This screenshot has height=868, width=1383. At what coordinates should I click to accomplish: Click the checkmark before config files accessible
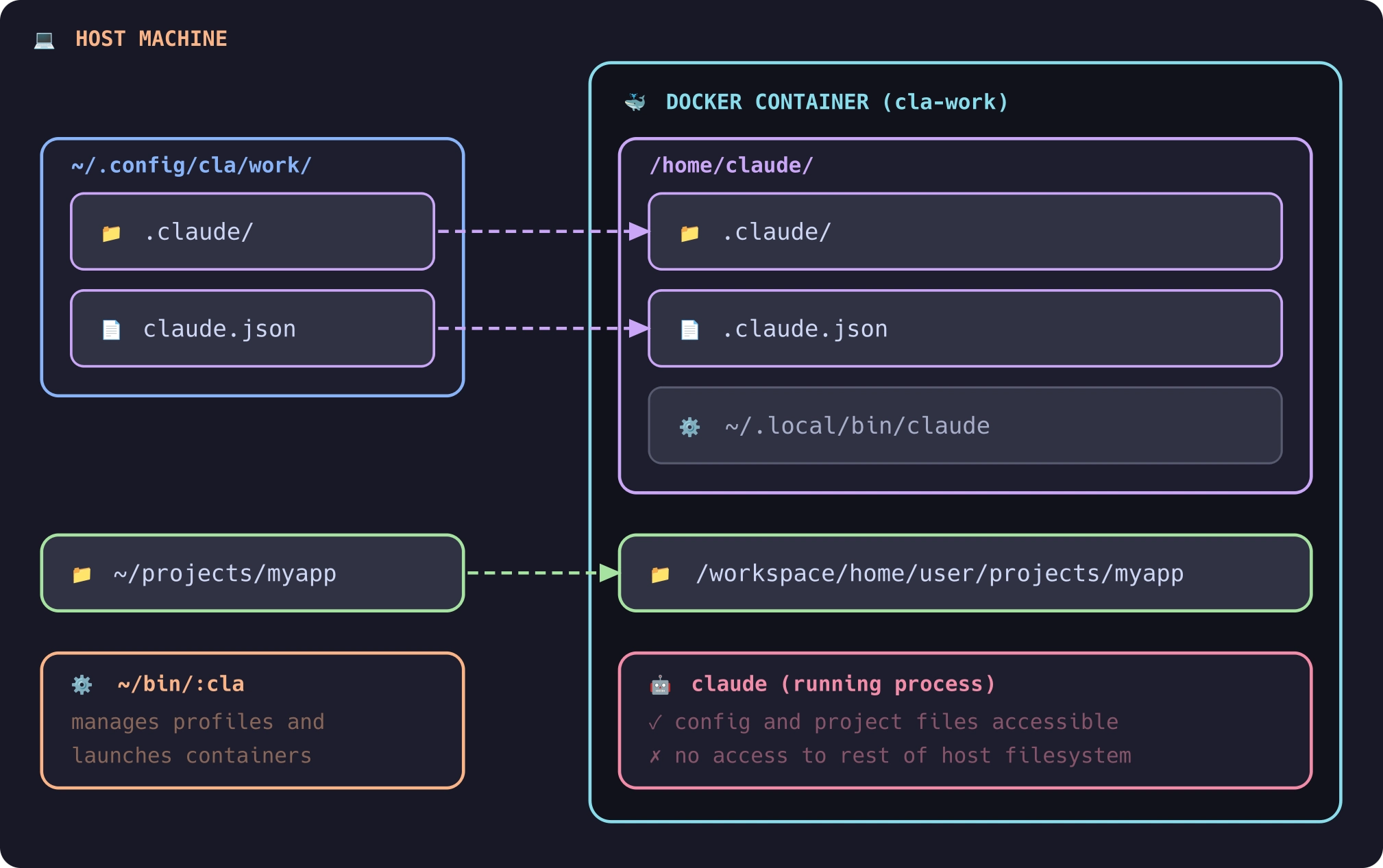656,721
